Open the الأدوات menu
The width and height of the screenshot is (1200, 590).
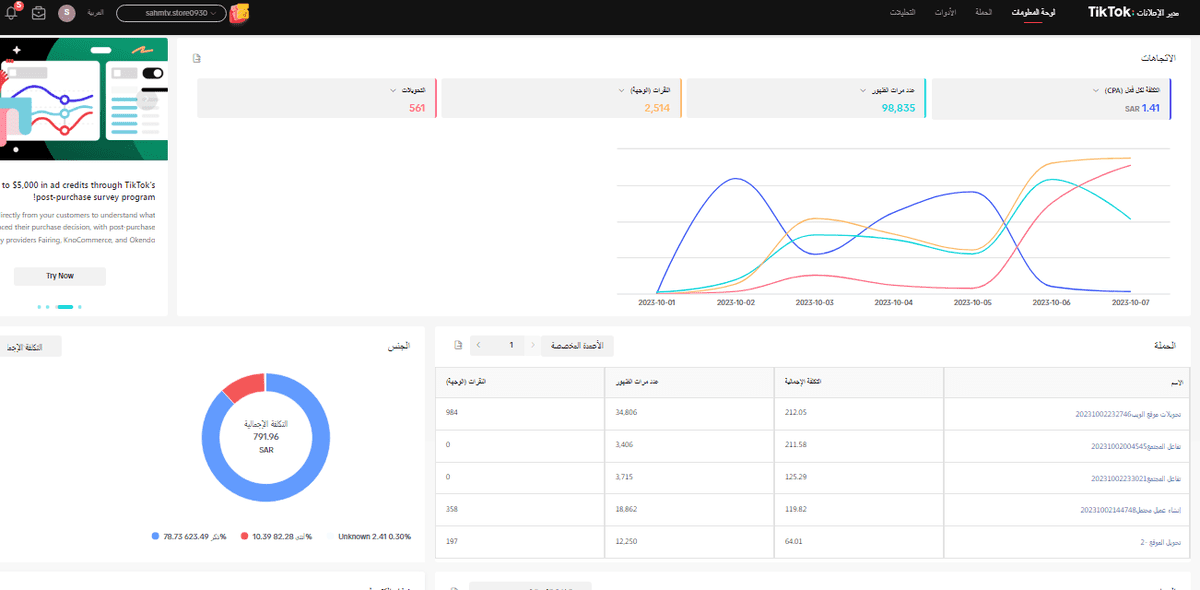coord(944,13)
